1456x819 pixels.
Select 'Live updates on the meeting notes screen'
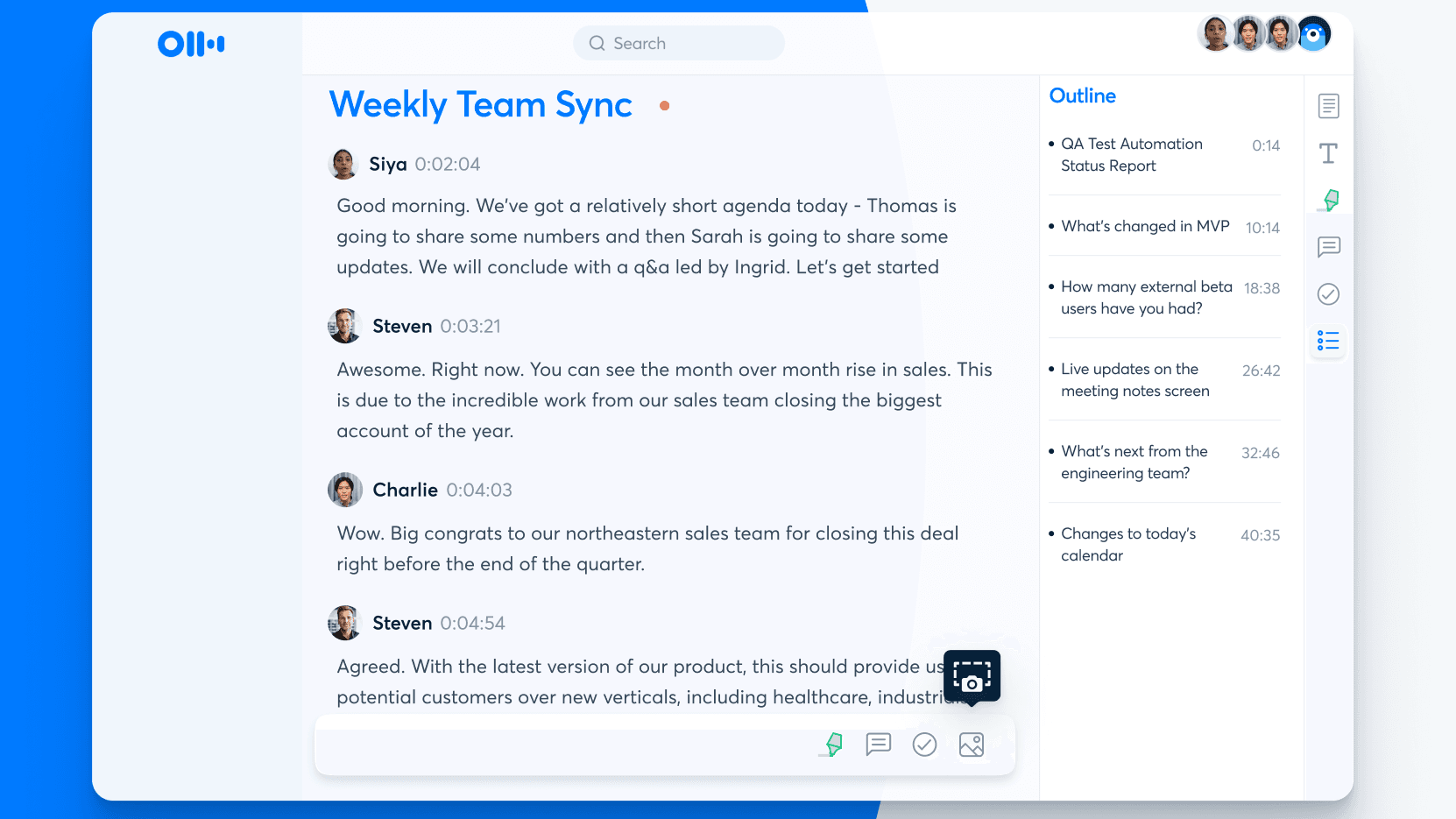coord(1134,379)
